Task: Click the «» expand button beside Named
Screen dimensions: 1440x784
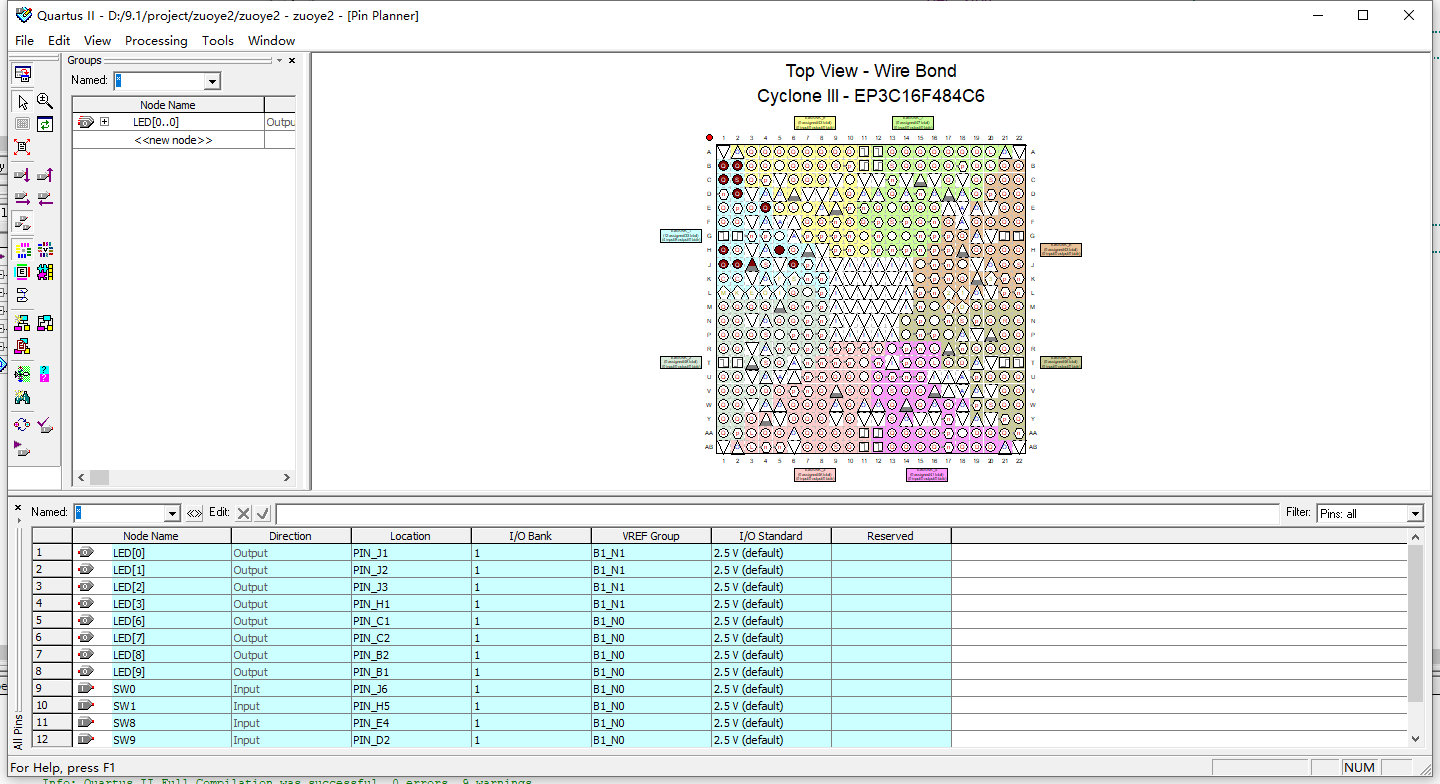Action: 194,513
